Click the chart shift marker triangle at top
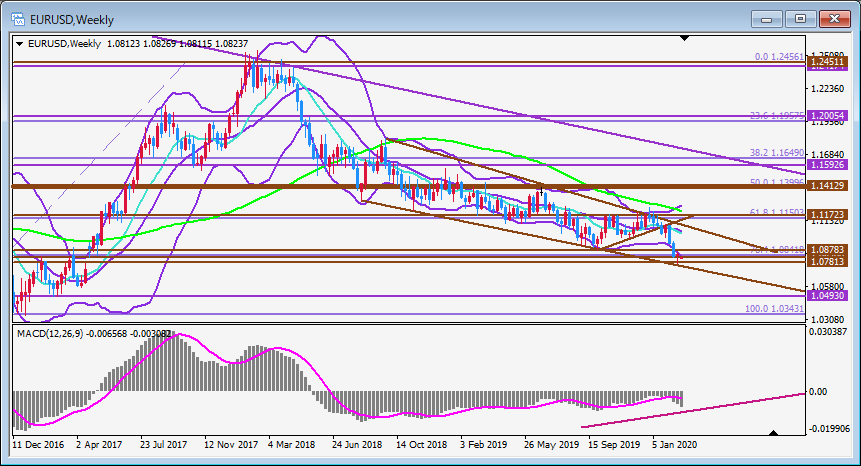This screenshot has width=861, height=466. [684, 38]
